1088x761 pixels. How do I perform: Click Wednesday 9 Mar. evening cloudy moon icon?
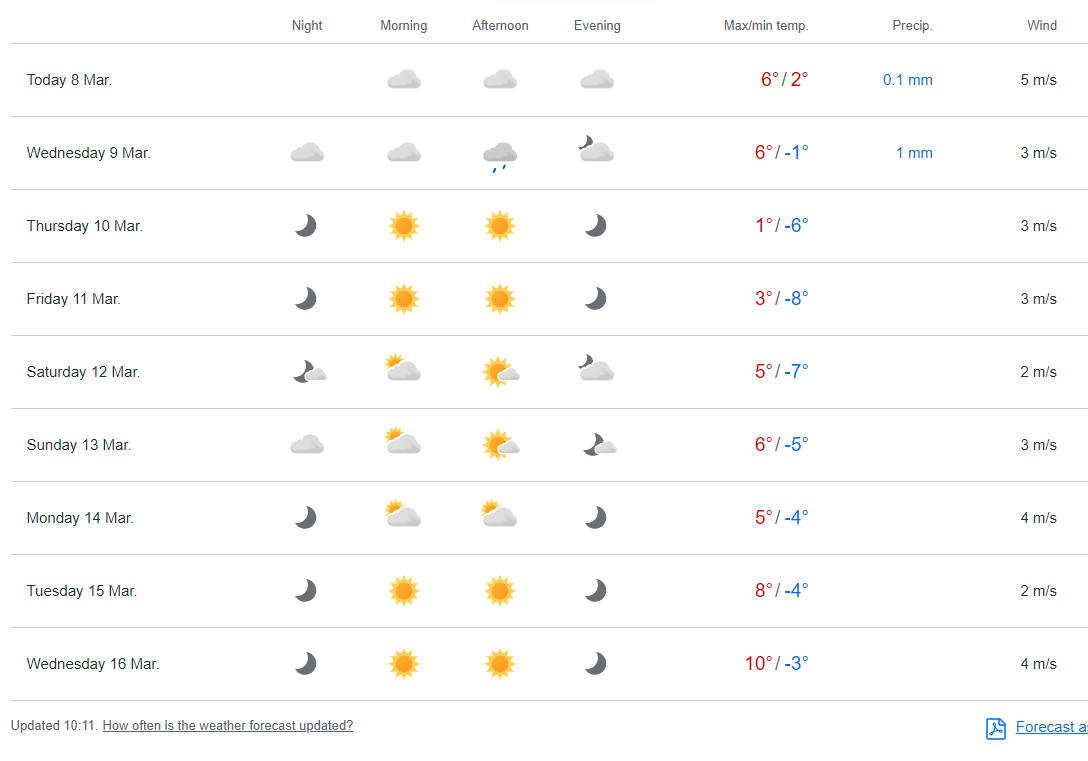pyautogui.click(x=596, y=151)
